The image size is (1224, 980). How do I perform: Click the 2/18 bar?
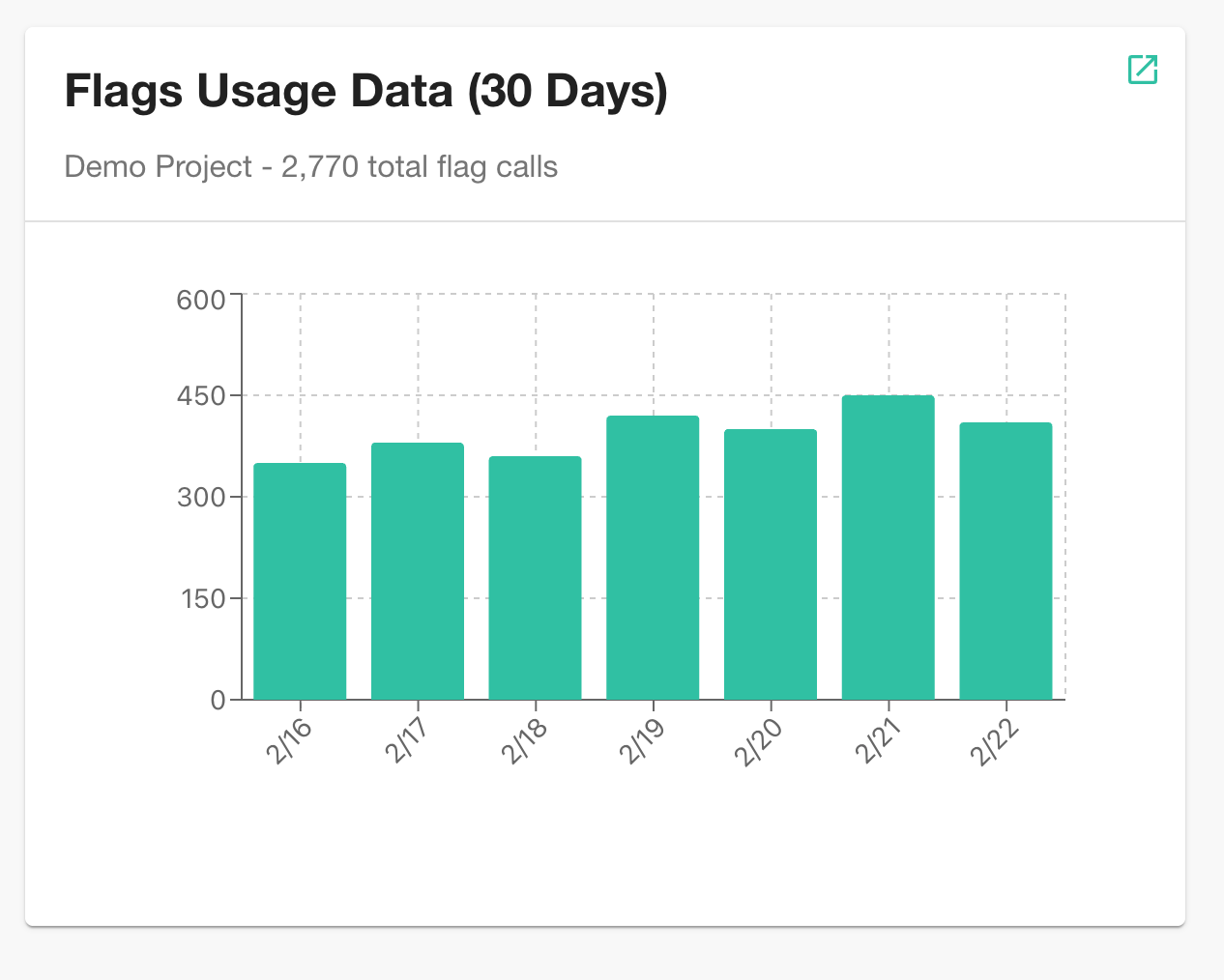click(535, 575)
